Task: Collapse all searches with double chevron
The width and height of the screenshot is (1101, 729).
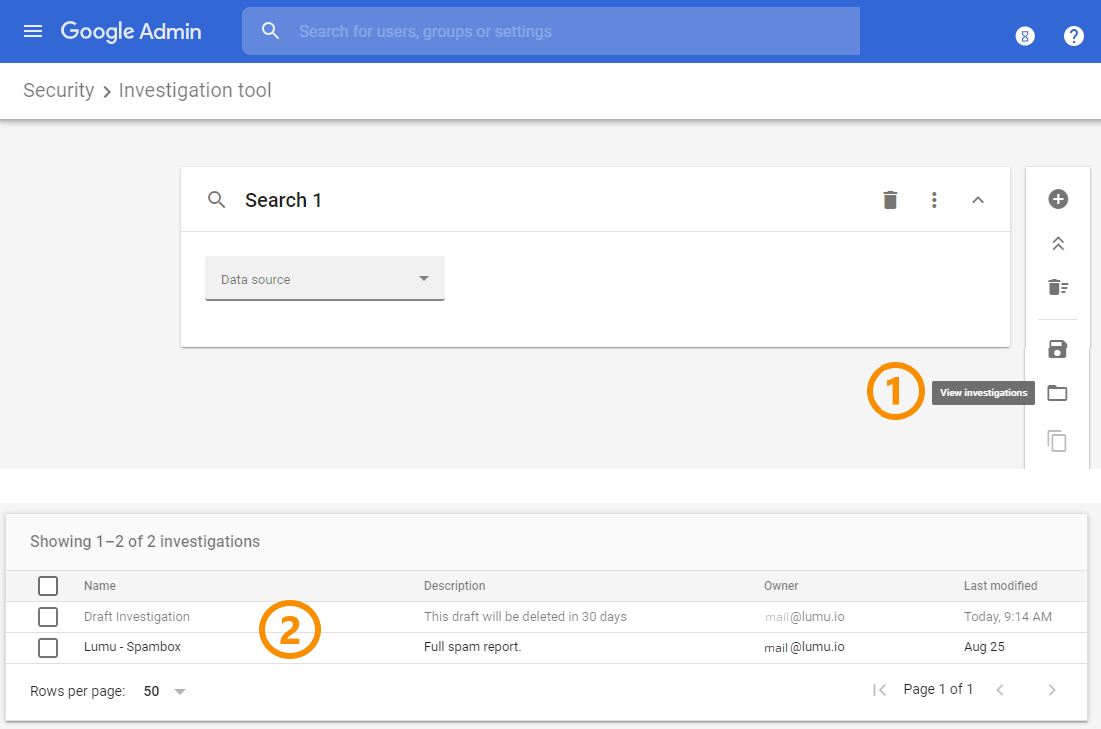Action: click(1057, 244)
